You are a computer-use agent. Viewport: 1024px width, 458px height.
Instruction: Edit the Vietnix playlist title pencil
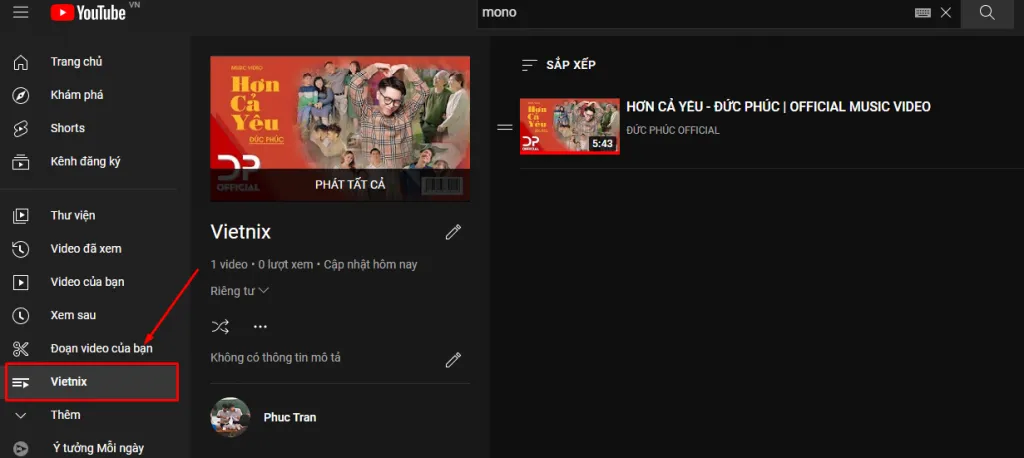[453, 232]
